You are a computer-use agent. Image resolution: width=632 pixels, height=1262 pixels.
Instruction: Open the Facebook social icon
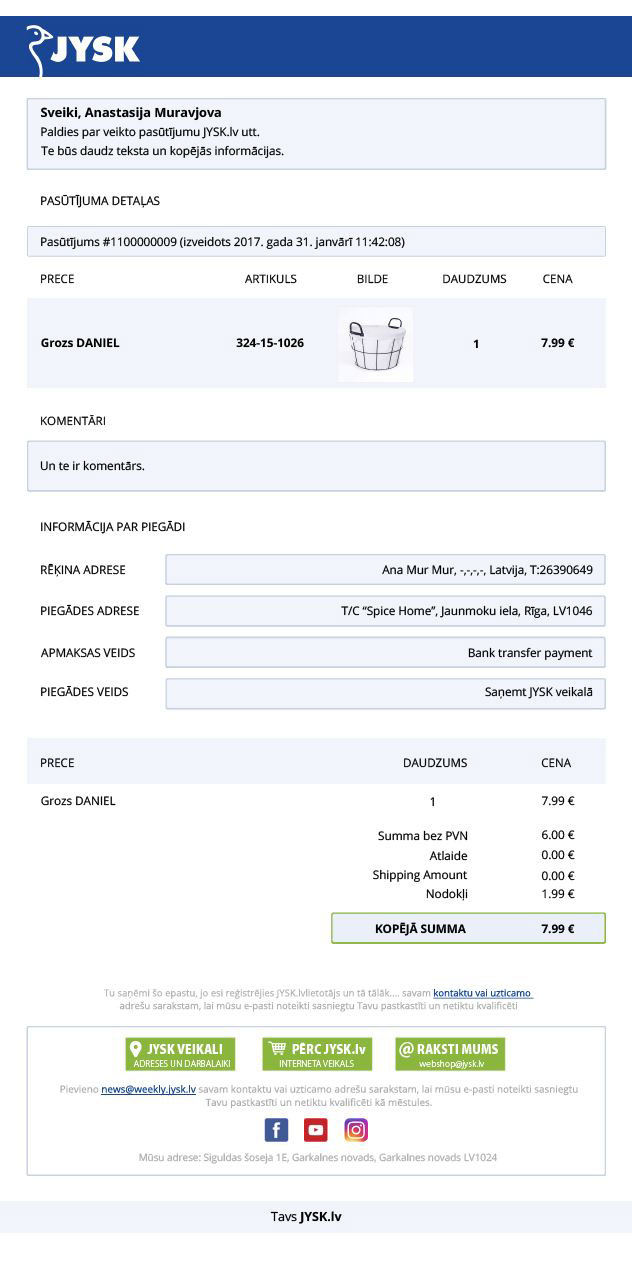coord(276,1130)
